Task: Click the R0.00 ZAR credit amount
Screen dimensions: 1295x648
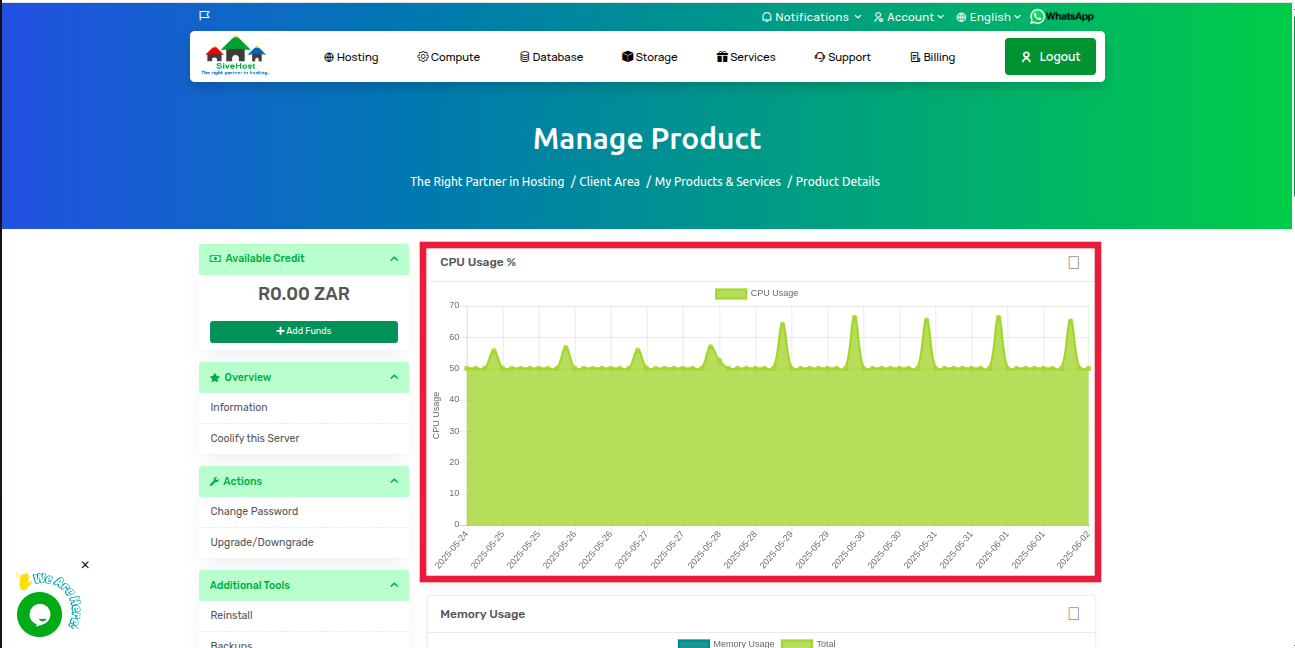Action: point(304,294)
